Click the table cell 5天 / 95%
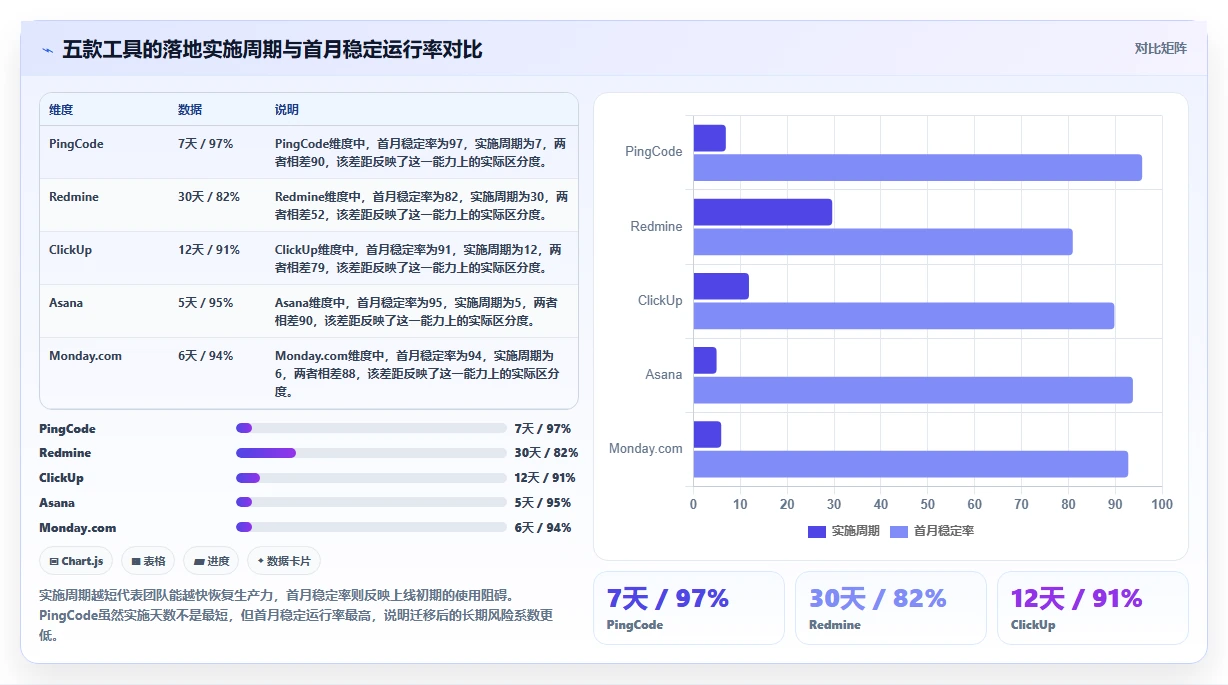 point(205,303)
